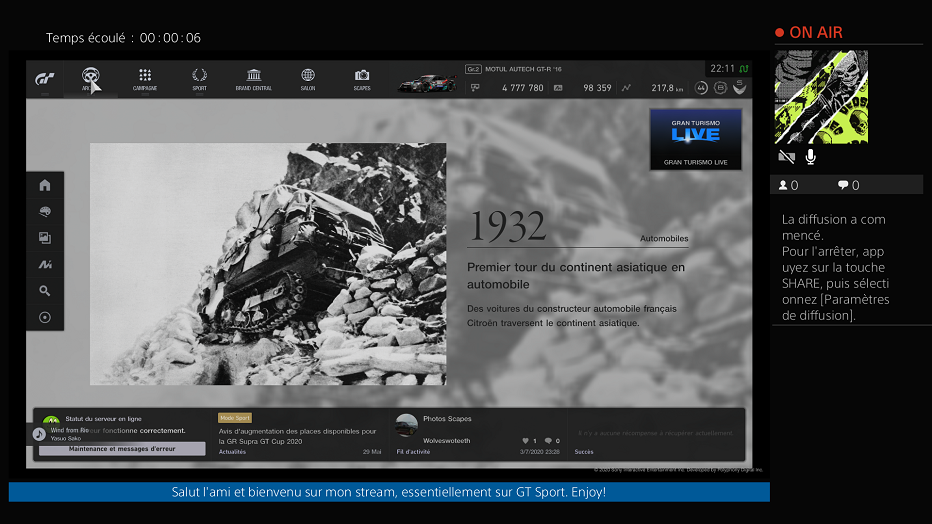
Task: Click the driver level 44 badge
Action: pyautogui.click(x=701, y=88)
